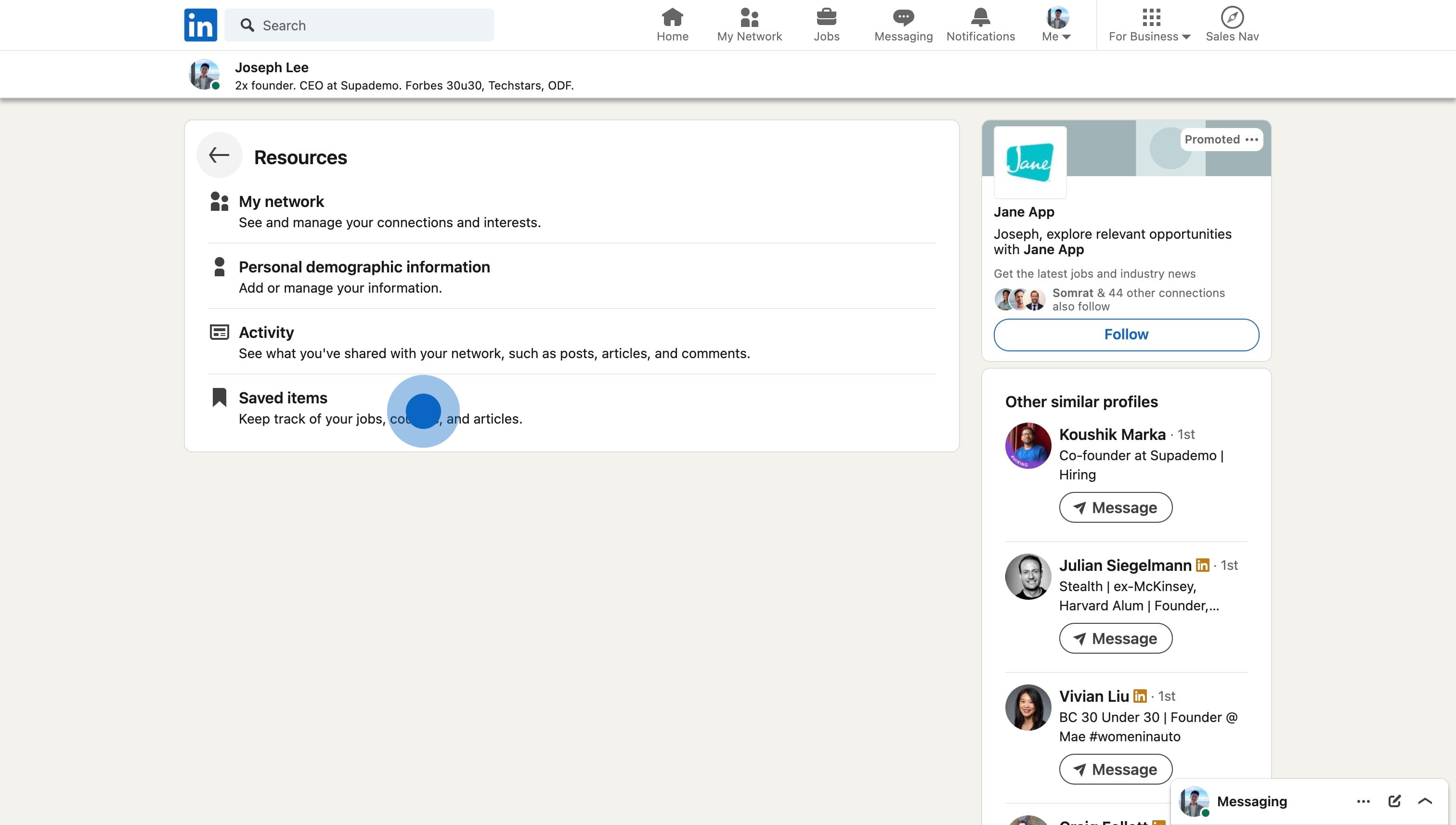
Task: Click Julian Siegelmann's premium badge
Action: tap(1202, 566)
